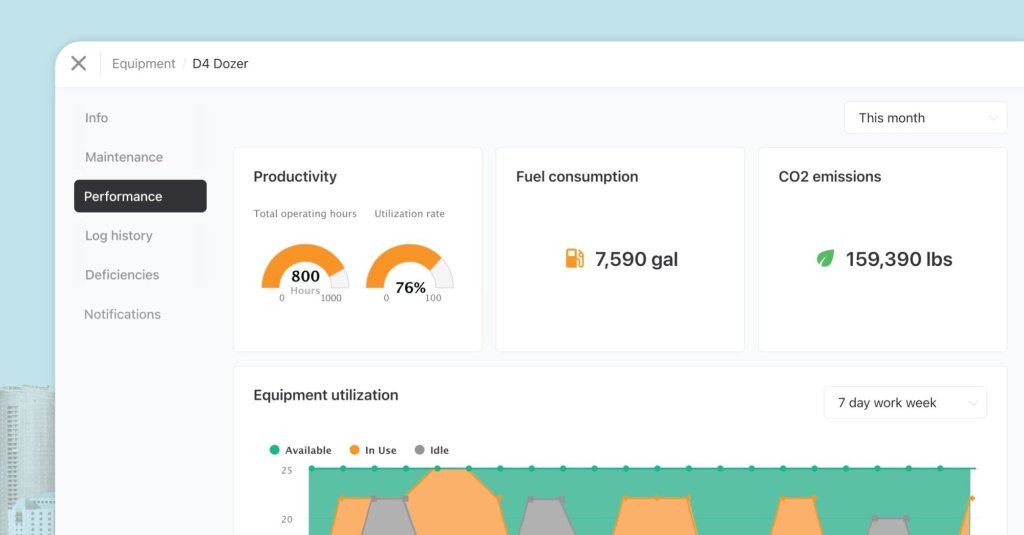The height and width of the screenshot is (535, 1024).
Task: Click the X close icon beside Equipment
Action: pos(78,63)
